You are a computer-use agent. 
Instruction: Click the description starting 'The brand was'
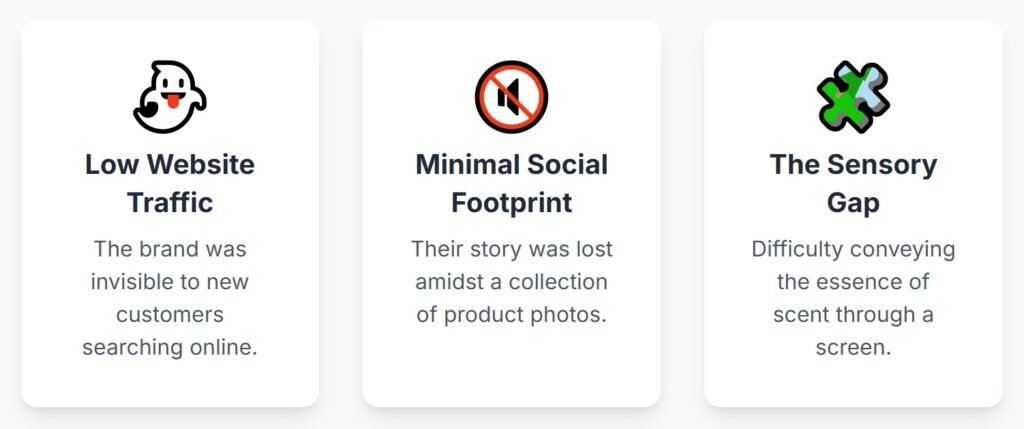tap(170, 298)
